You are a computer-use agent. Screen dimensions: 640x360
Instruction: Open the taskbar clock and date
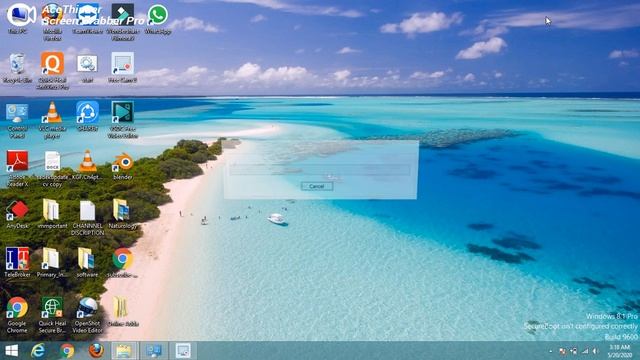pos(619,351)
